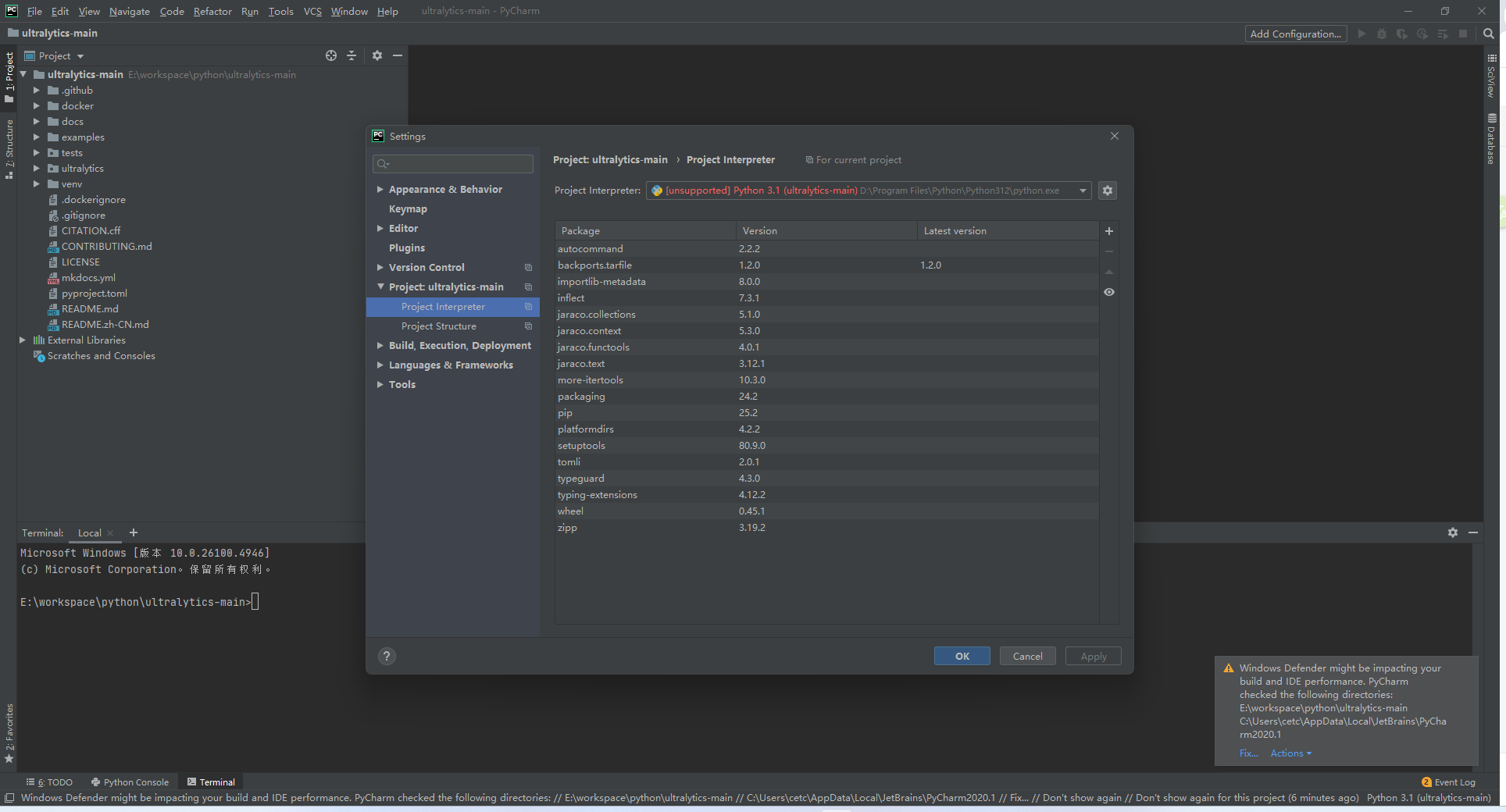Screen dimensions: 1506x812
Task: Select Keymap in settings tree
Action: tap(408, 209)
